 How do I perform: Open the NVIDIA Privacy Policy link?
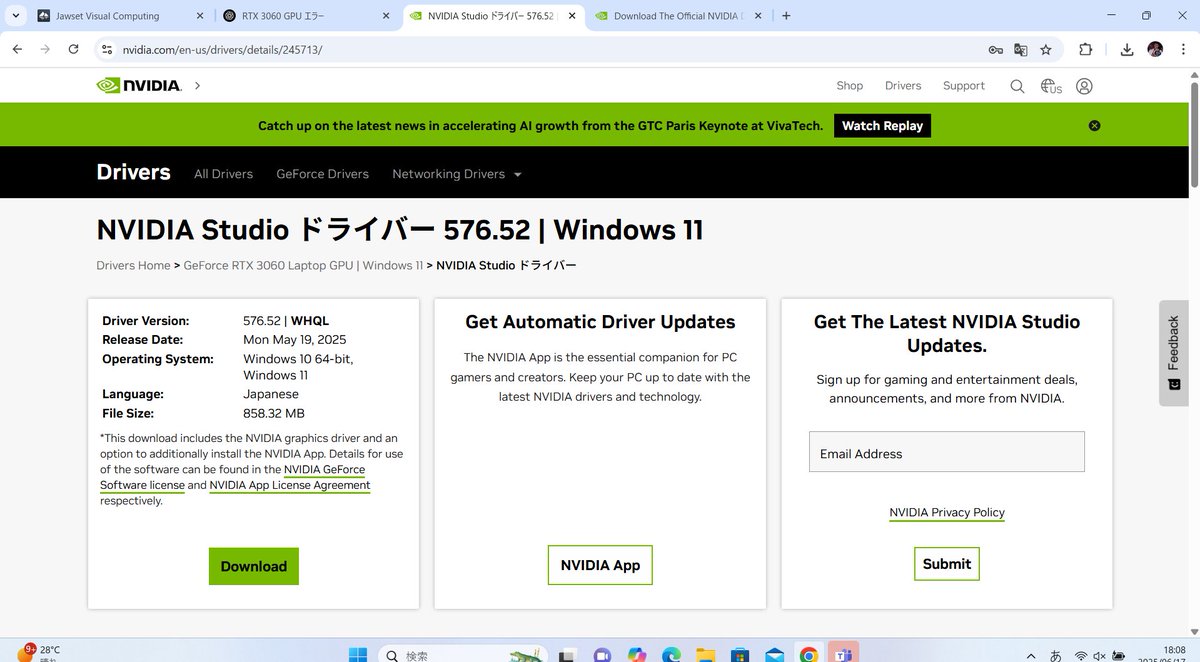pos(947,512)
